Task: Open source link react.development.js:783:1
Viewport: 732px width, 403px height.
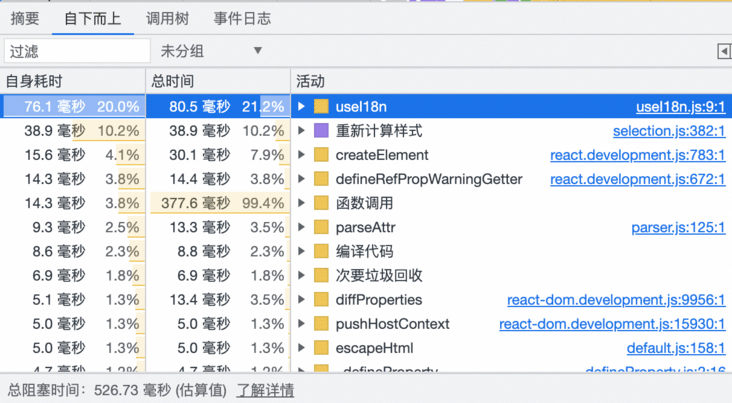Action: pyautogui.click(x=638, y=155)
